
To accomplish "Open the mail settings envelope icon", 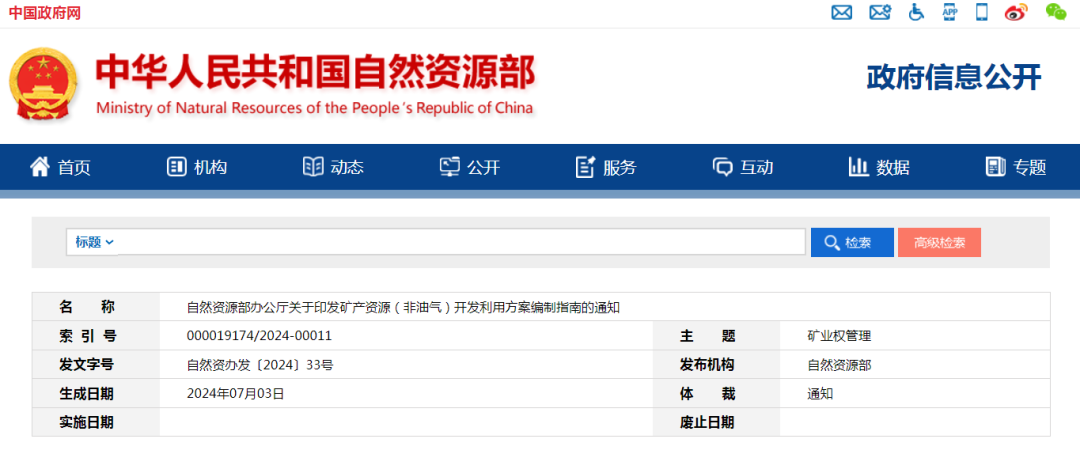I will 880,13.
